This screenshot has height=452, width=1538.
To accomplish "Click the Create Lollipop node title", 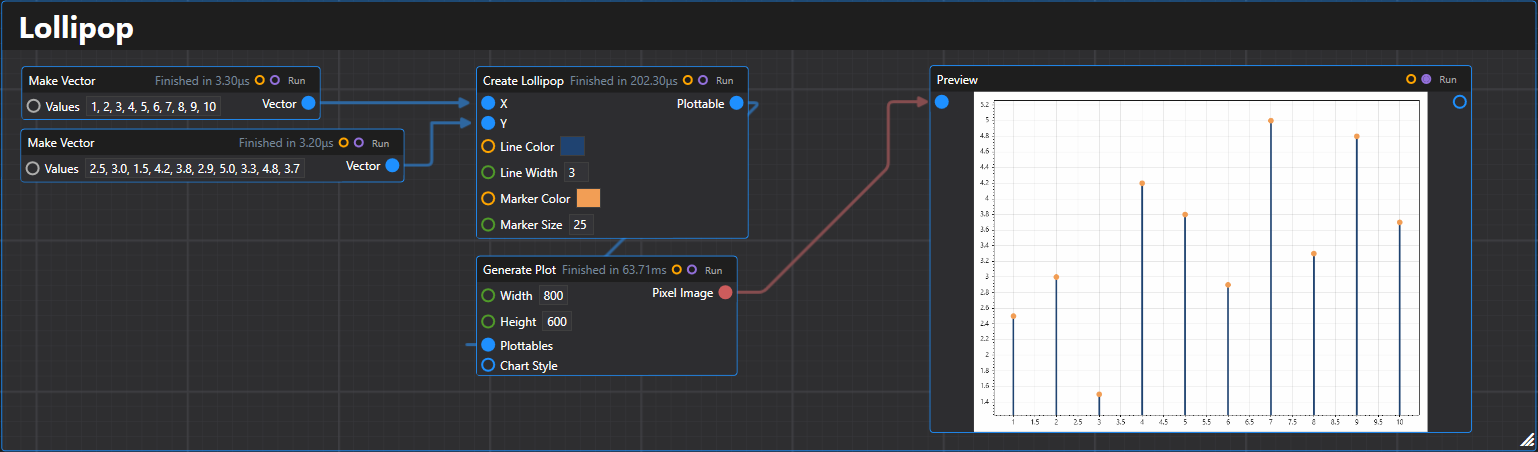I will pos(523,80).
